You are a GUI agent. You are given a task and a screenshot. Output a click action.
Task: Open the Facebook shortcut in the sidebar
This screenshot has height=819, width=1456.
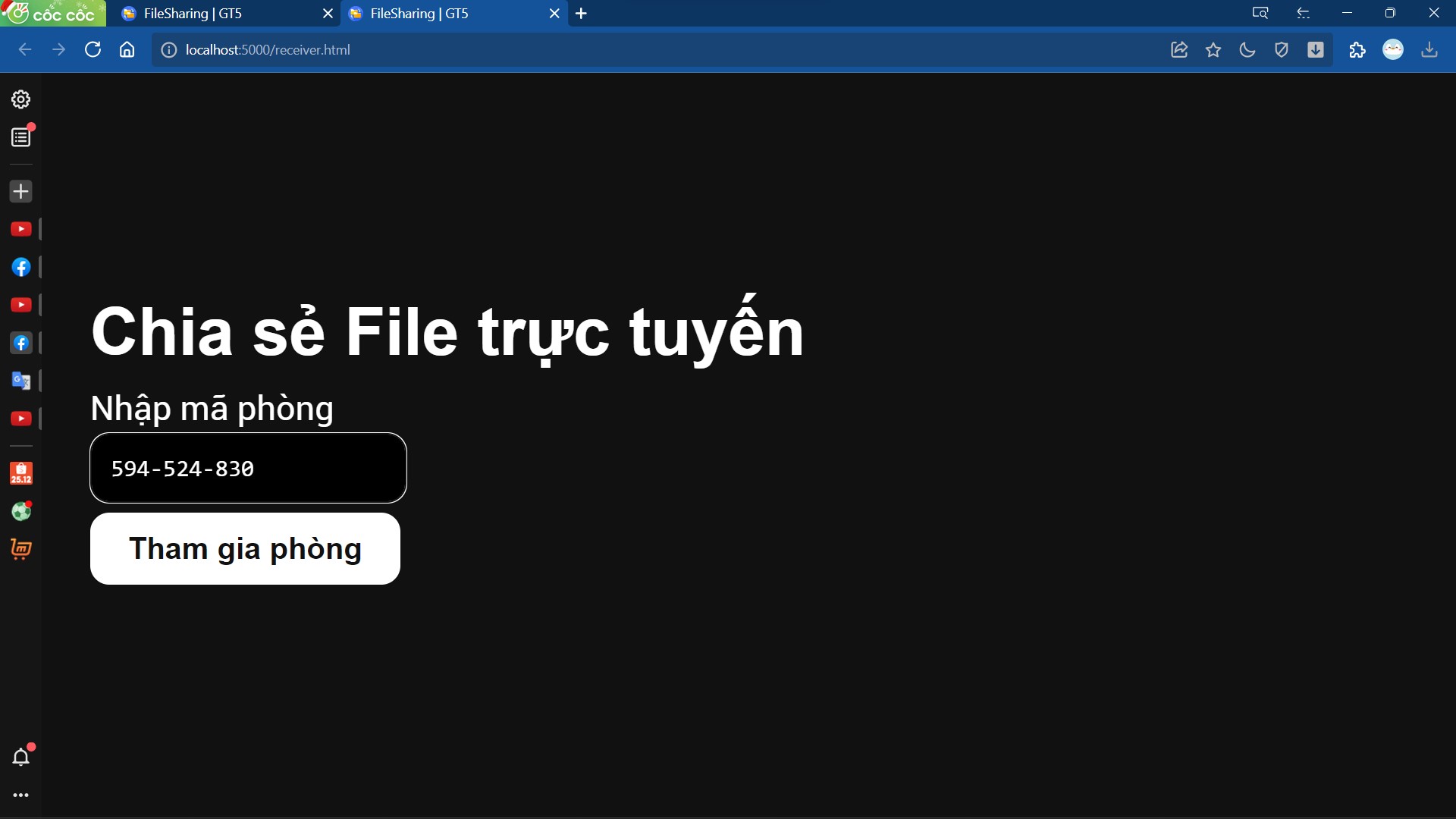pos(20,266)
